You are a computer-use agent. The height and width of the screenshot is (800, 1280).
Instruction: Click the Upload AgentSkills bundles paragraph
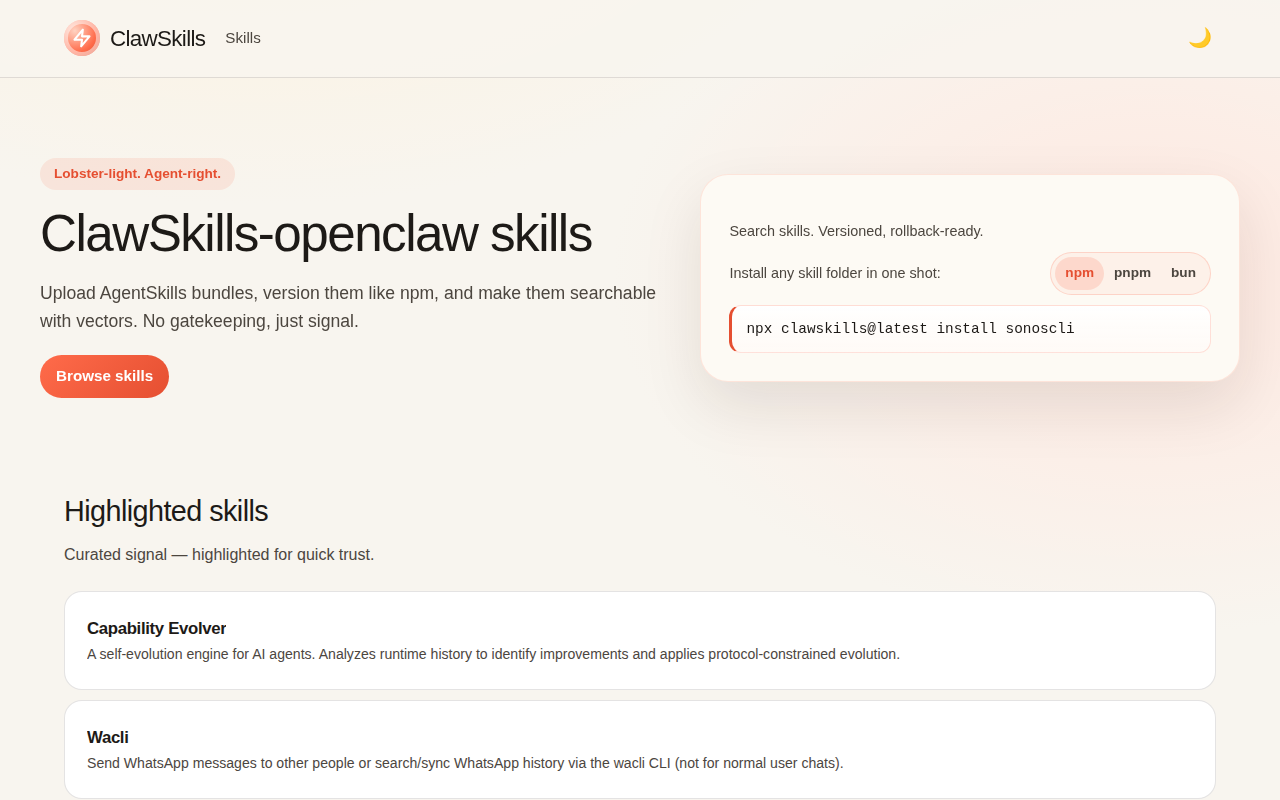pos(348,307)
